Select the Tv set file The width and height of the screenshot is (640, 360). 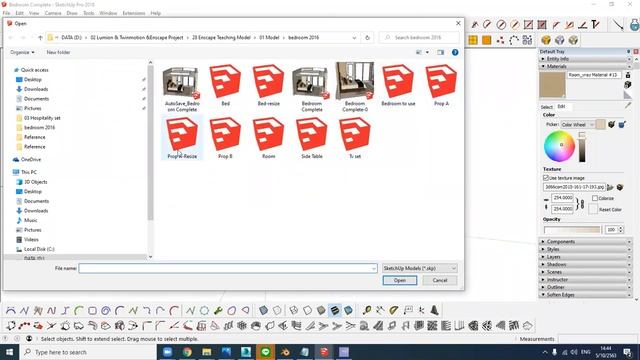(355, 138)
